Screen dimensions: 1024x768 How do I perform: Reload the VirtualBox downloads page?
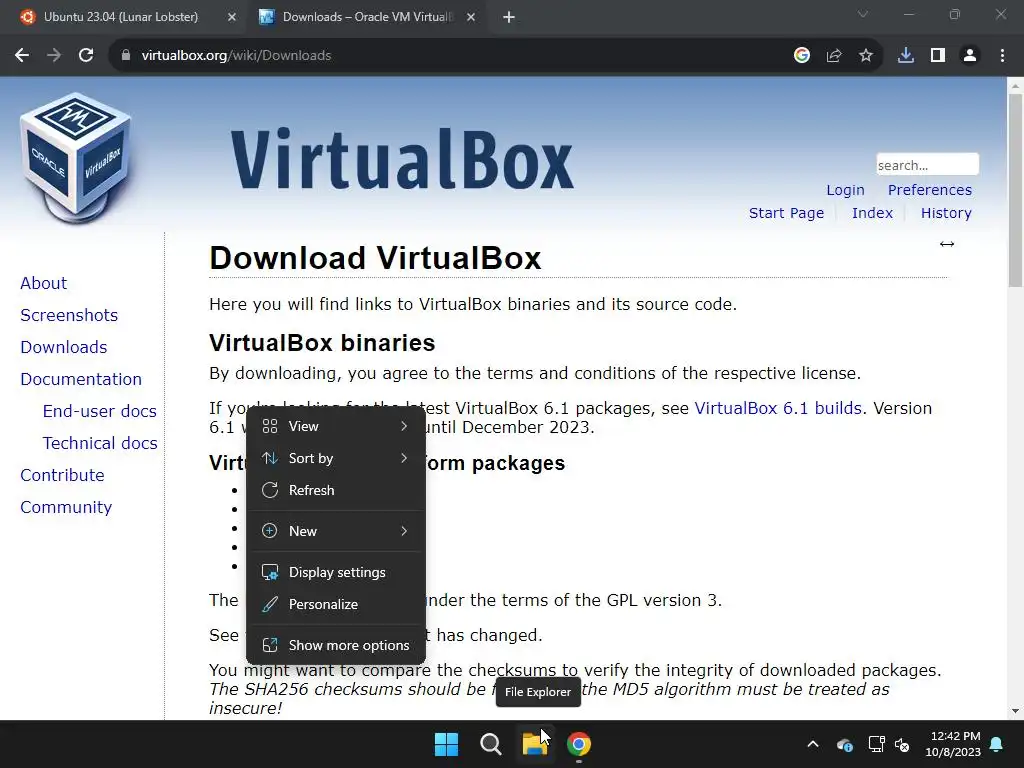86,56
